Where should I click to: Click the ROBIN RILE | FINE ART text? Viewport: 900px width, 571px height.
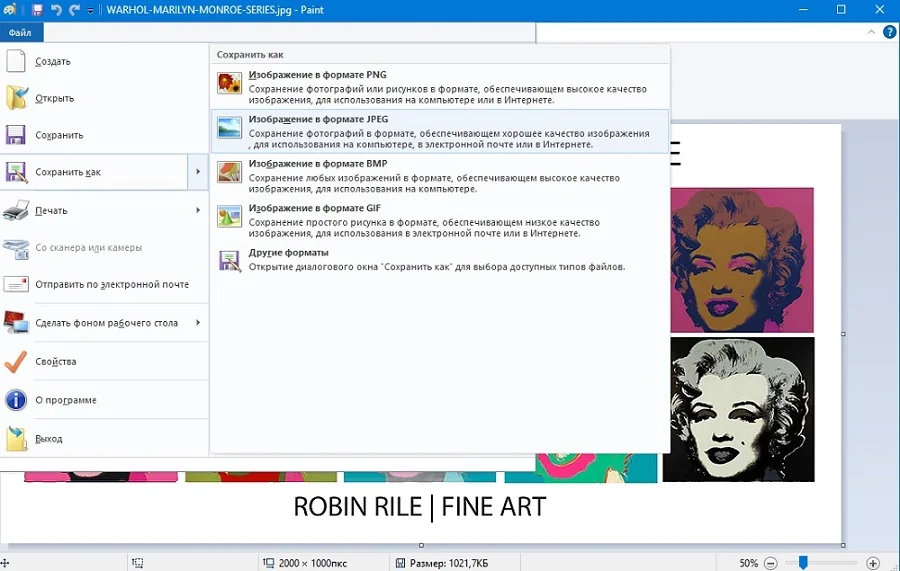click(x=420, y=507)
